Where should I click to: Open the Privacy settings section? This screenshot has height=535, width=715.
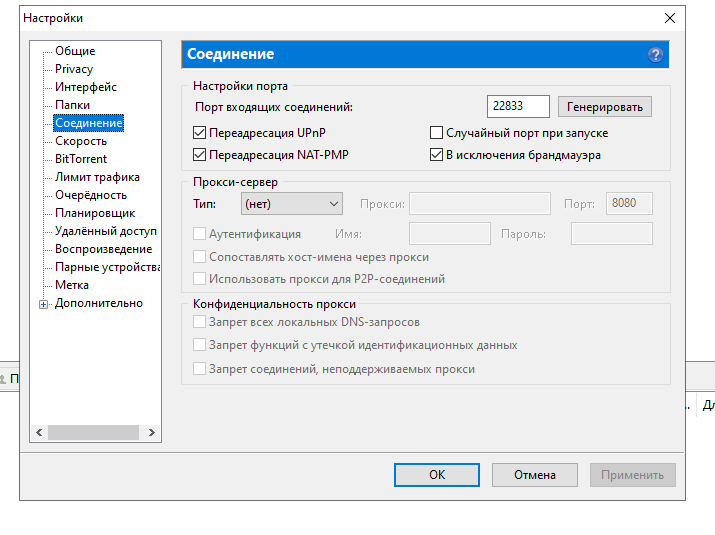[x=74, y=69]
